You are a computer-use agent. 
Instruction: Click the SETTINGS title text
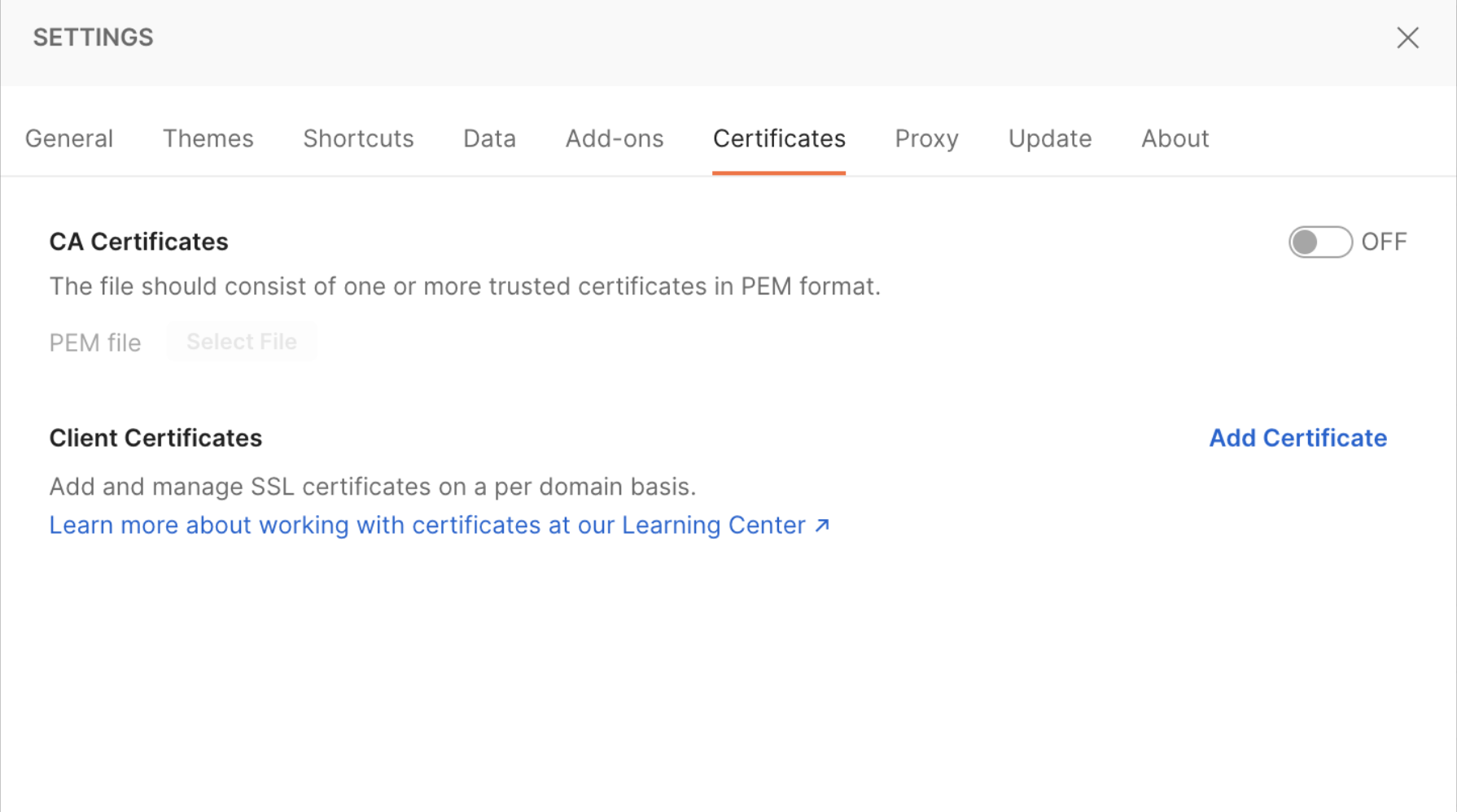[x=93, y=37]
